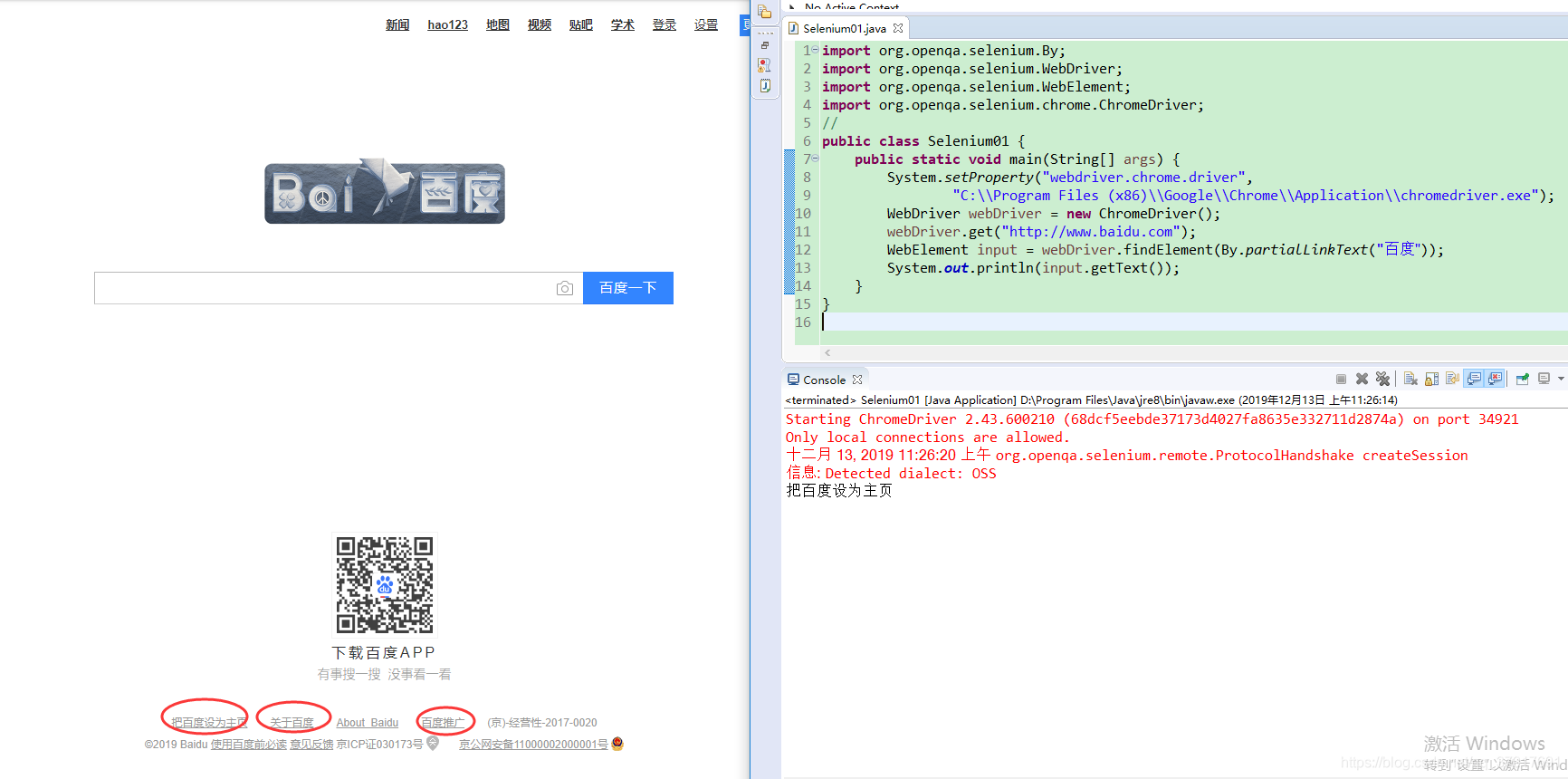The width and height of the screenshot is (1568, 779).
Task: Click the 把百度设为主页 footer link
Action: [209, 723]
